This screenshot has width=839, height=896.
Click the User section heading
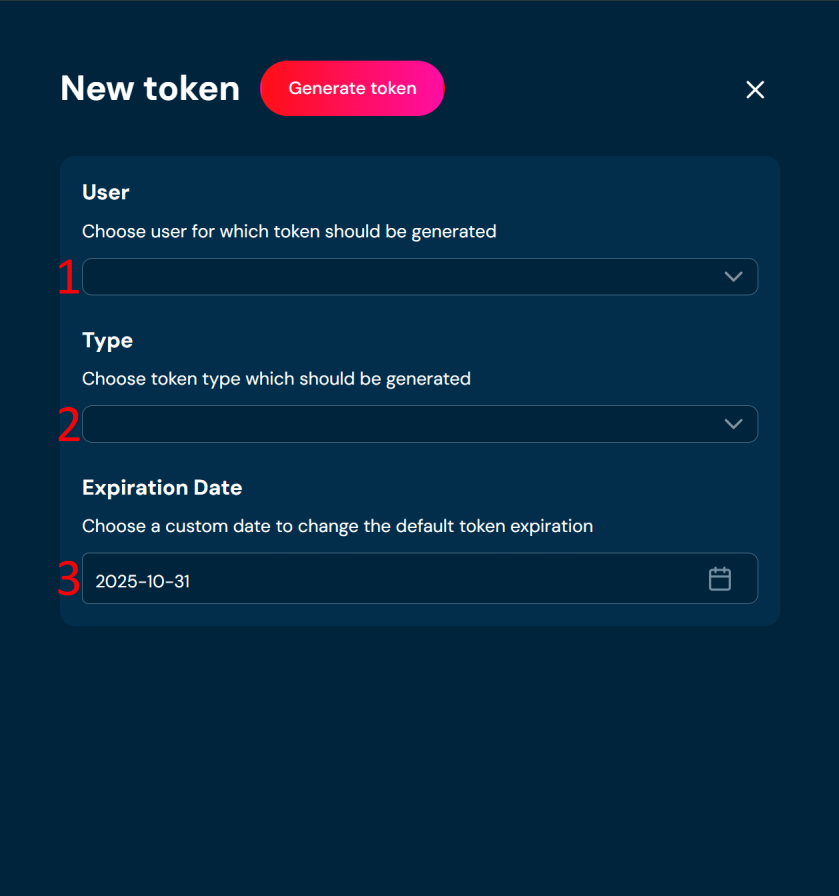[106, 192]
